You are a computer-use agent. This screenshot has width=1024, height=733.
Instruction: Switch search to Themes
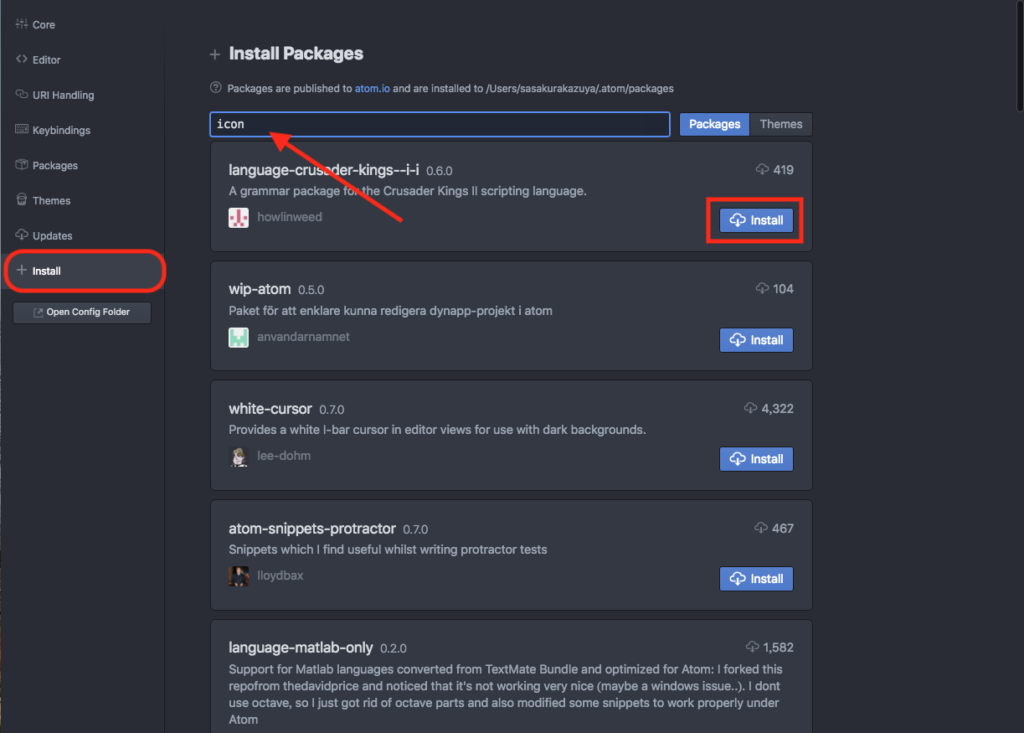click(781, 124)
